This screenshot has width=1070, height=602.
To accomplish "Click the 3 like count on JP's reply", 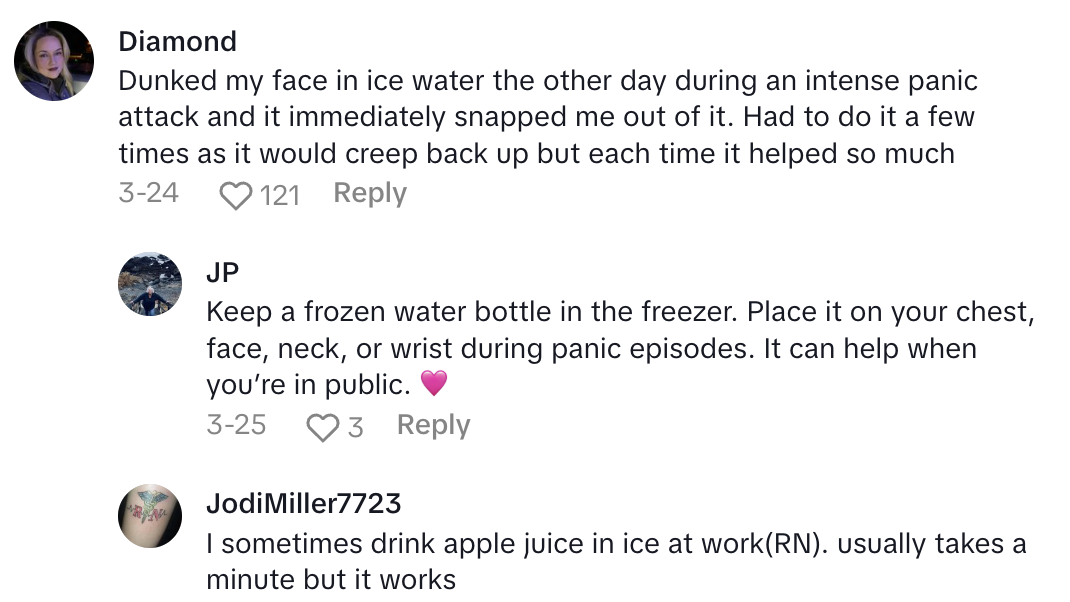I will [355, 427].
